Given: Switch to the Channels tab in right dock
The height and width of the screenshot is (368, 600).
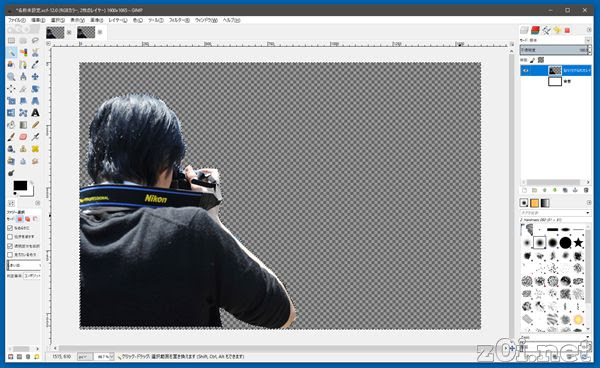Looking at the screenshot, I should click(x=535, y=30).
